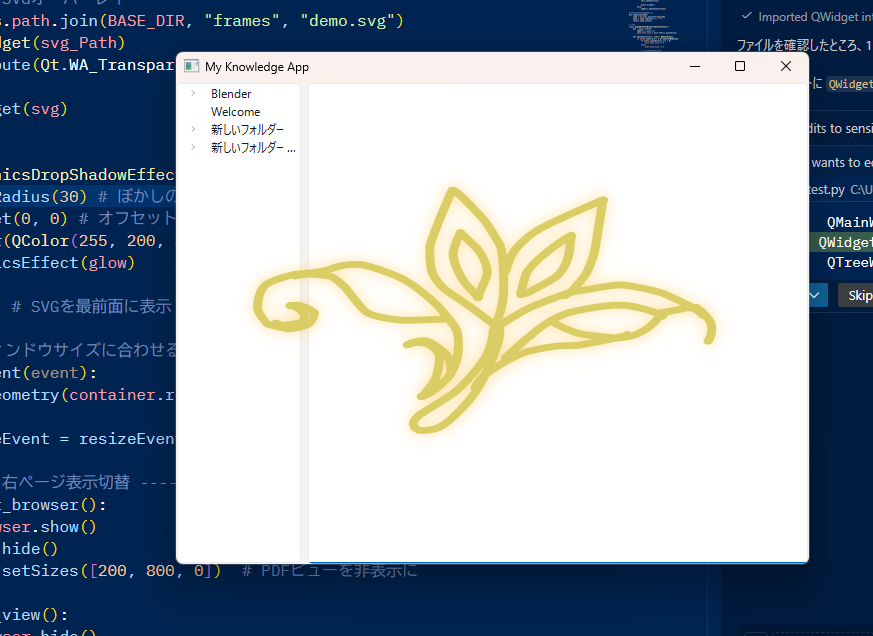Click the My Knowledge App window icon
The width and height of the screenshot is (873, 636).
coord(192,66)
